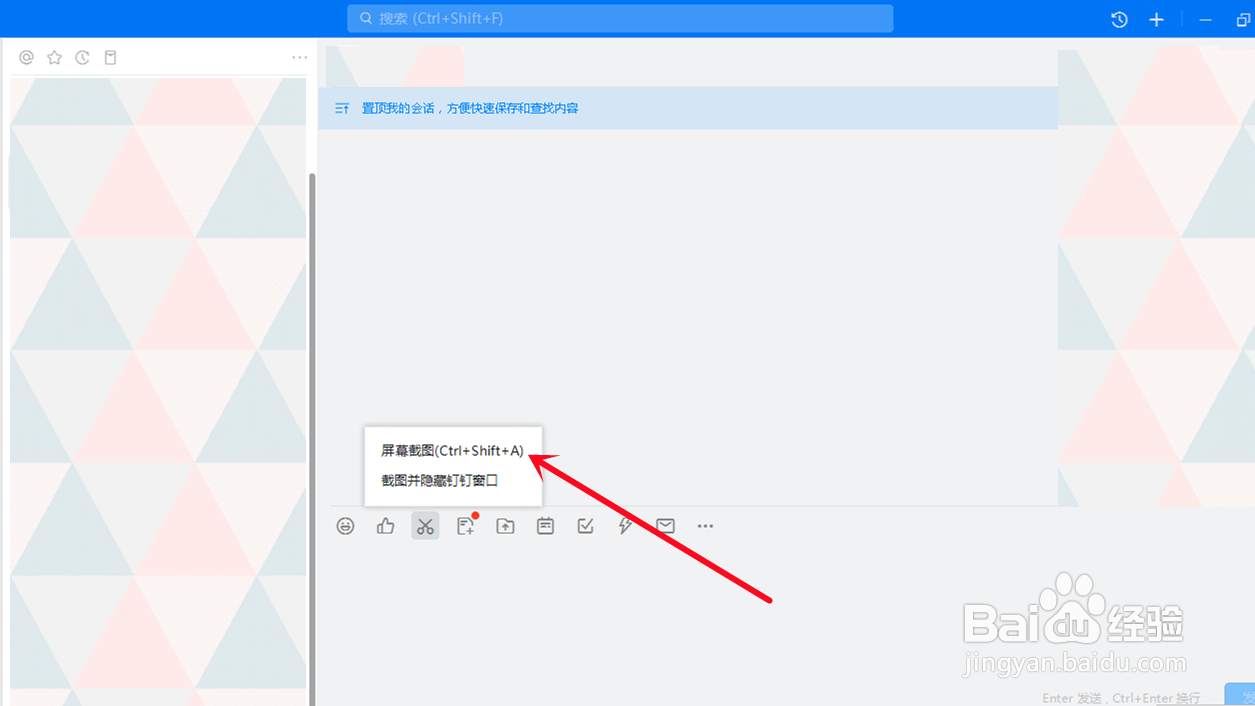Open chat history icon in the title bar
This screenshot has width=1255, height=706.
coord(1119,19)
